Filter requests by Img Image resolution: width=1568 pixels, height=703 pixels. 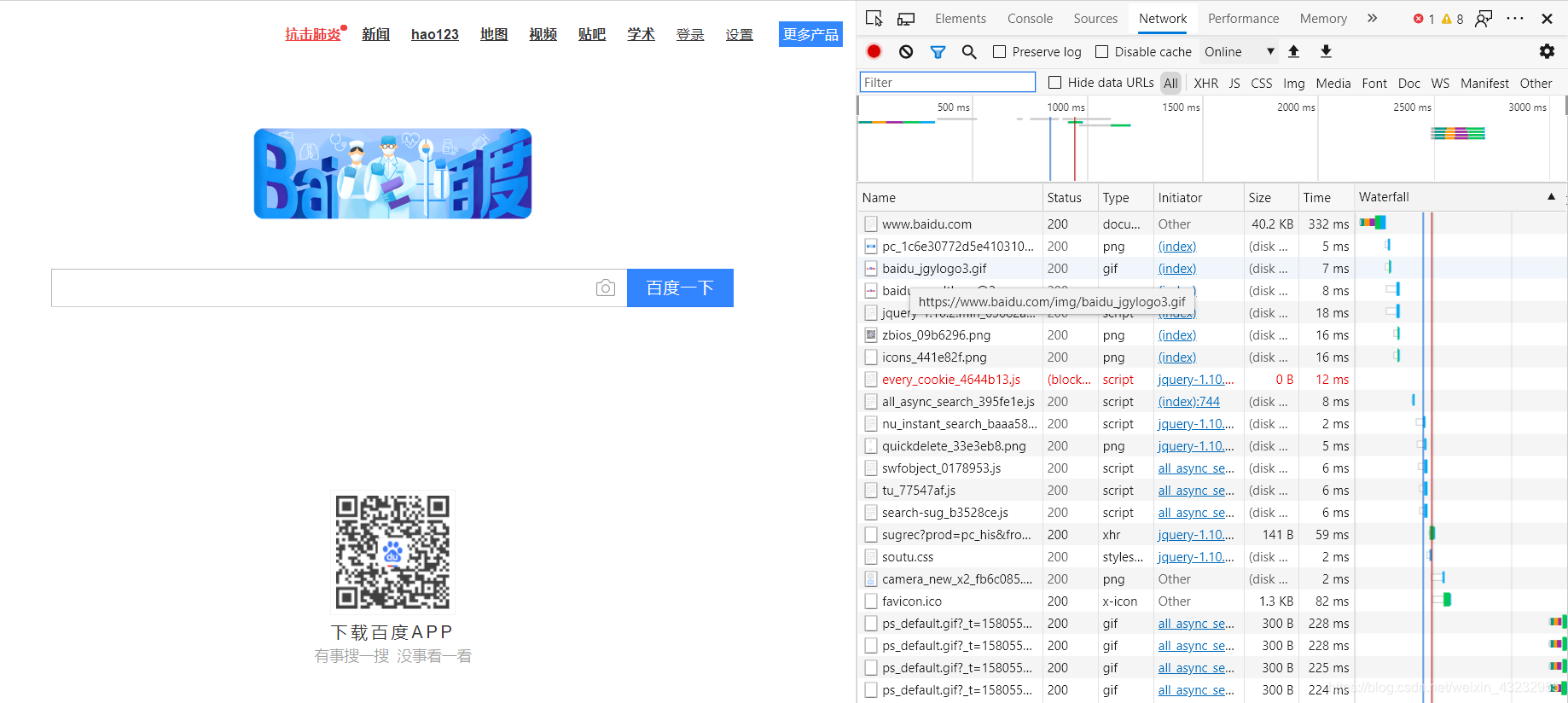(x=1294, y=83)
